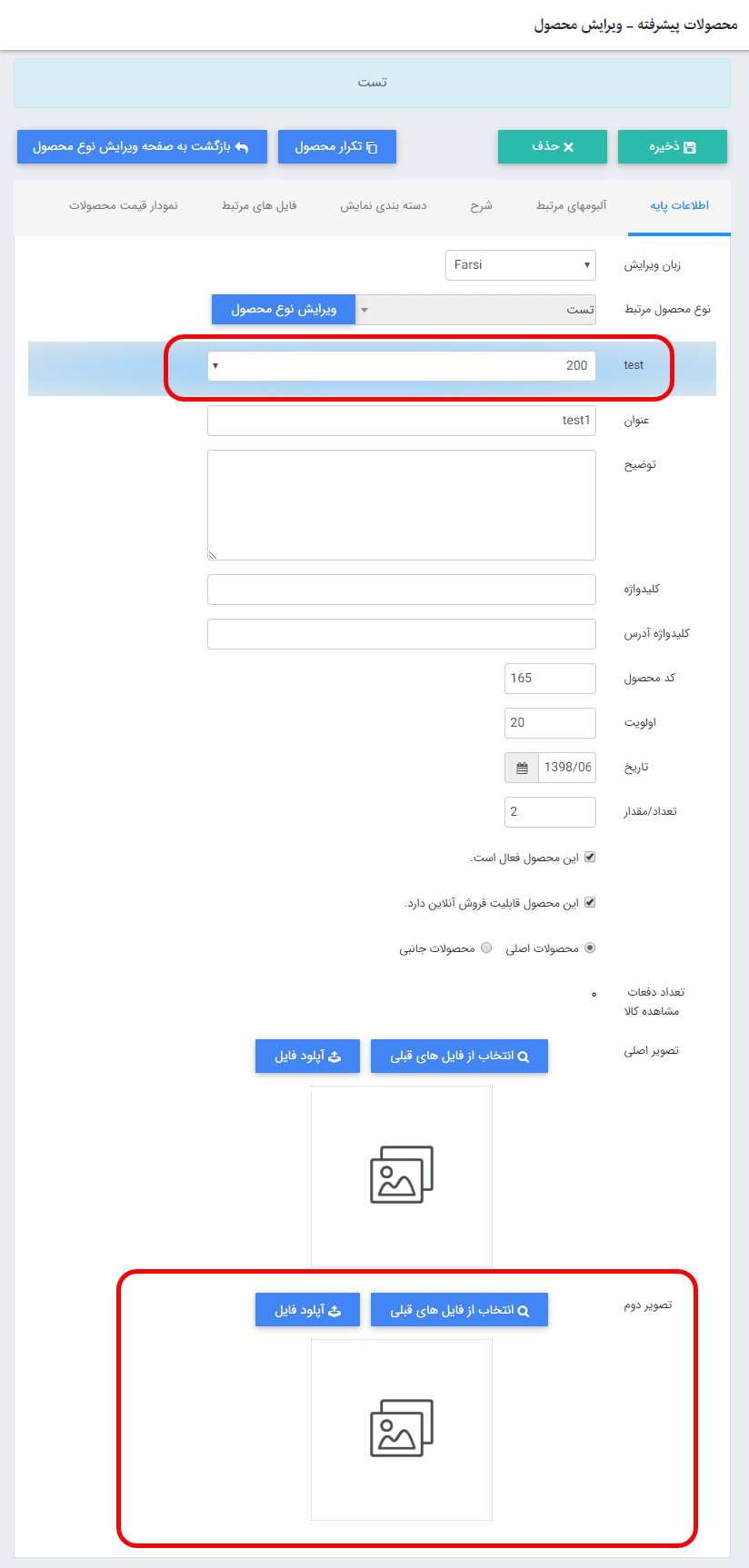
Task: Click the main image placeholder thumbnail
Action: [402, 1176]
